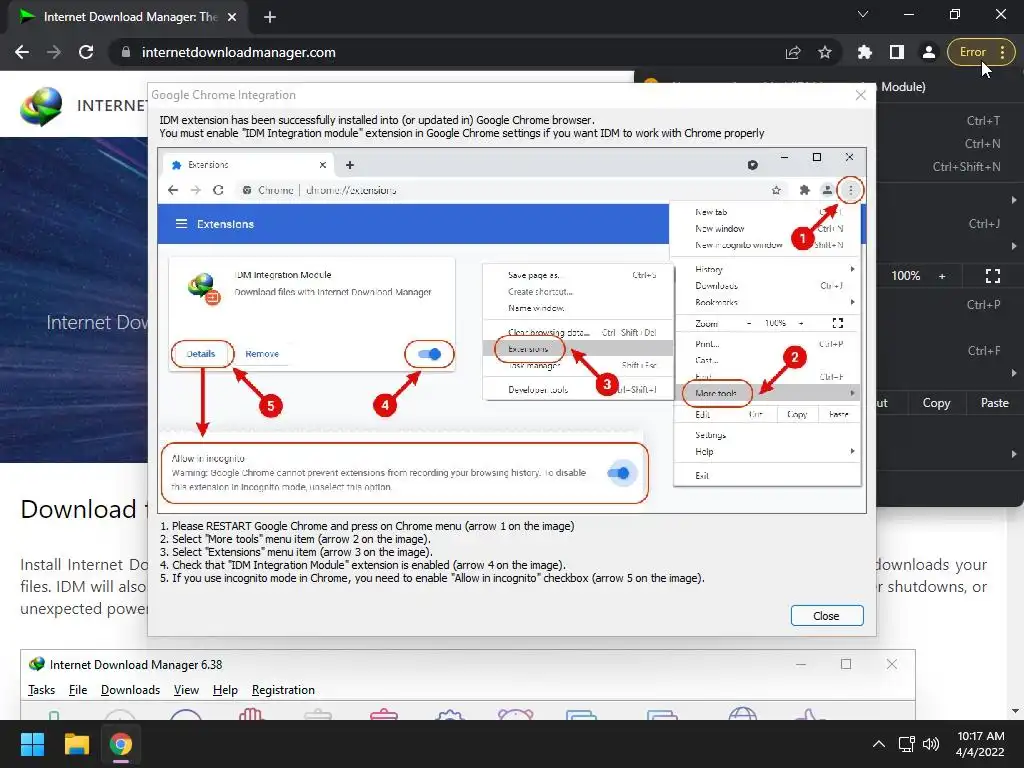
Task: Open the Chrome profile avatar menu
Action: pos(929,52)
